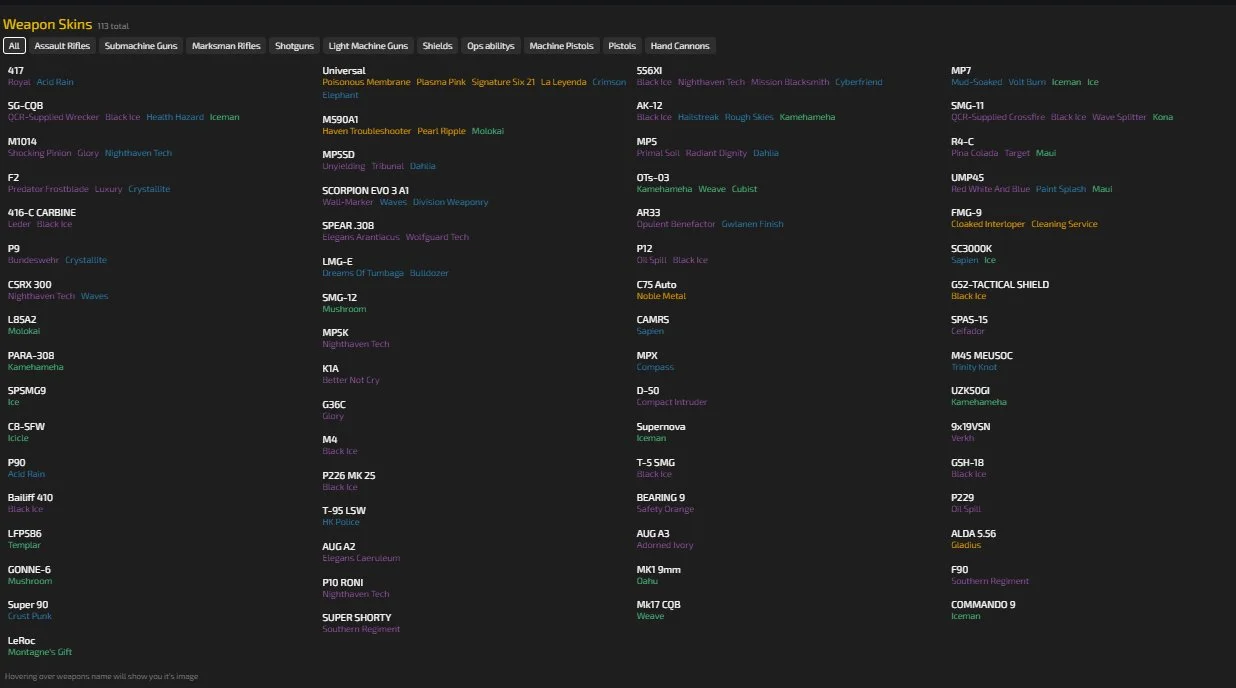Click the Cloaked Interloper skin for FMG-9
Viewport: 1236px width, 688px height.
[x=988, y=224]
